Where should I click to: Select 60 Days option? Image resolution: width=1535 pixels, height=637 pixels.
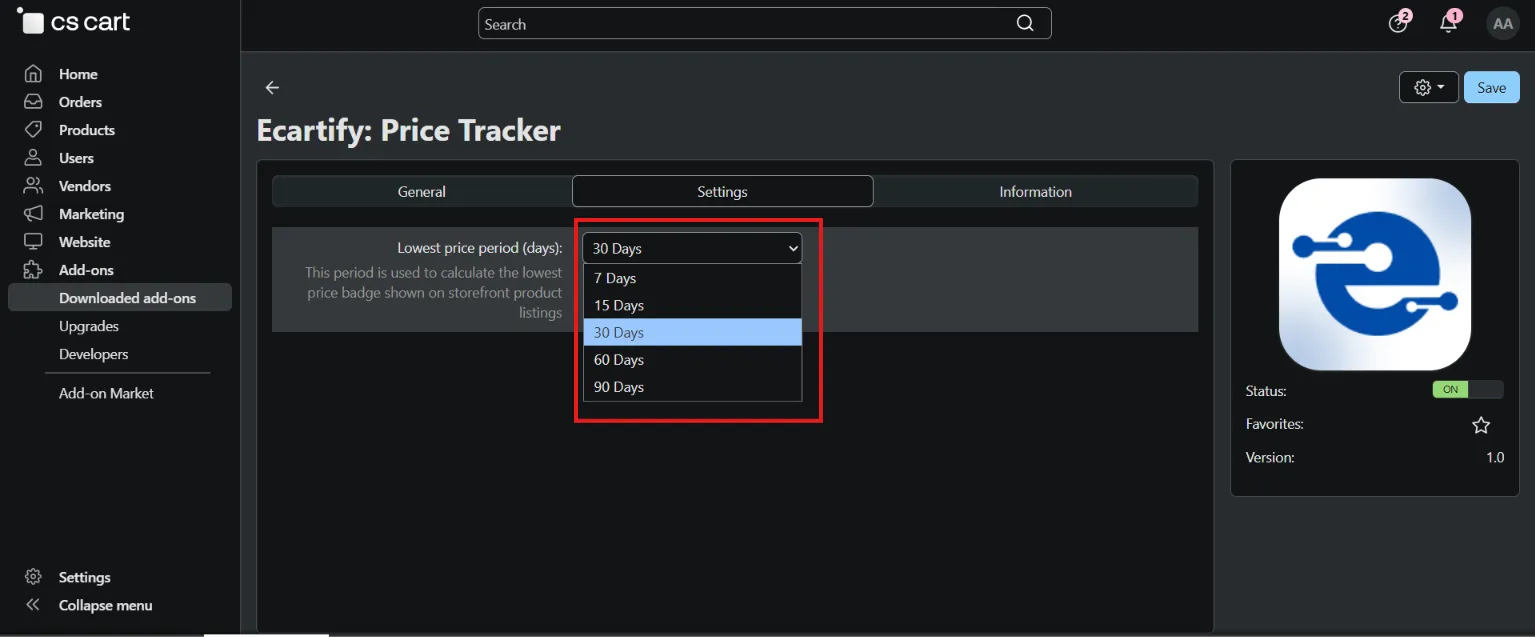point(692,360)
